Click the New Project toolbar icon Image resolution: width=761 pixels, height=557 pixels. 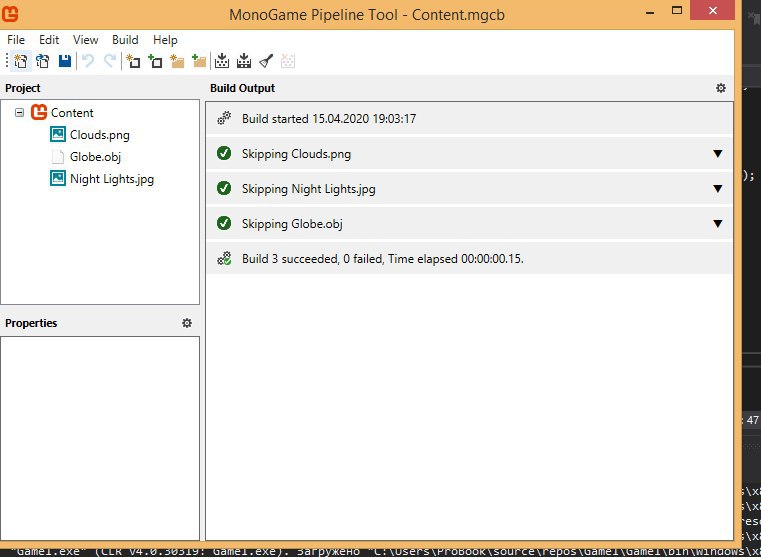pyautogui.click(x=21, y=61)
